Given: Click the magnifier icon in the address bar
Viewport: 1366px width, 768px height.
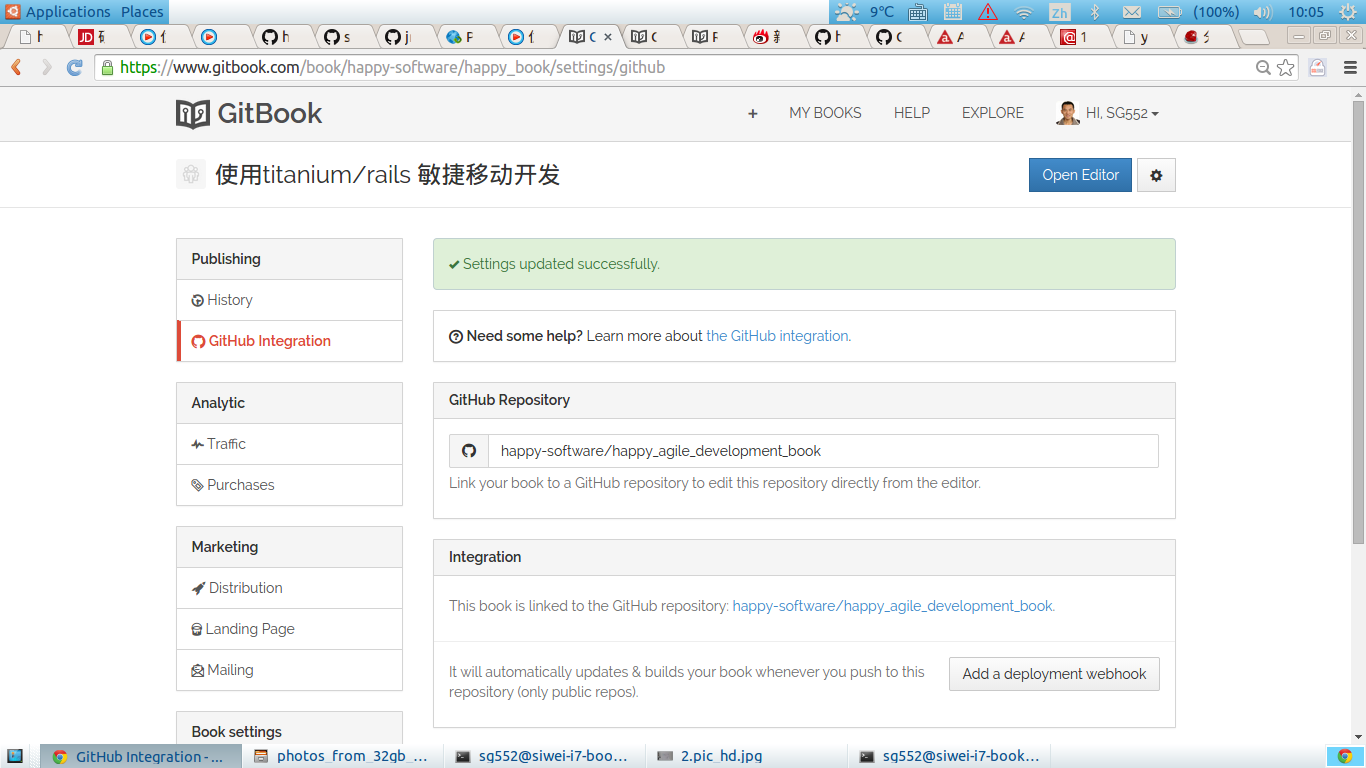Looking at the screenshot, I should point(1264,68).
